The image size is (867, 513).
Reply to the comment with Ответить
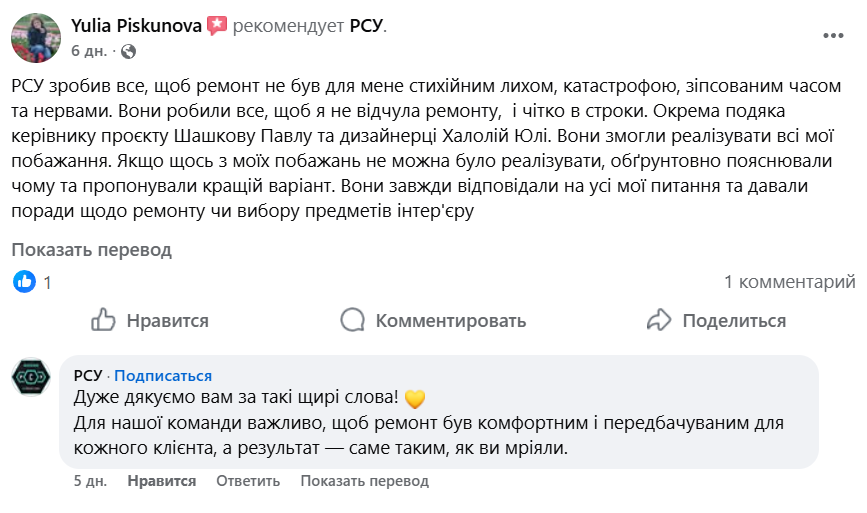coord(248,481)
